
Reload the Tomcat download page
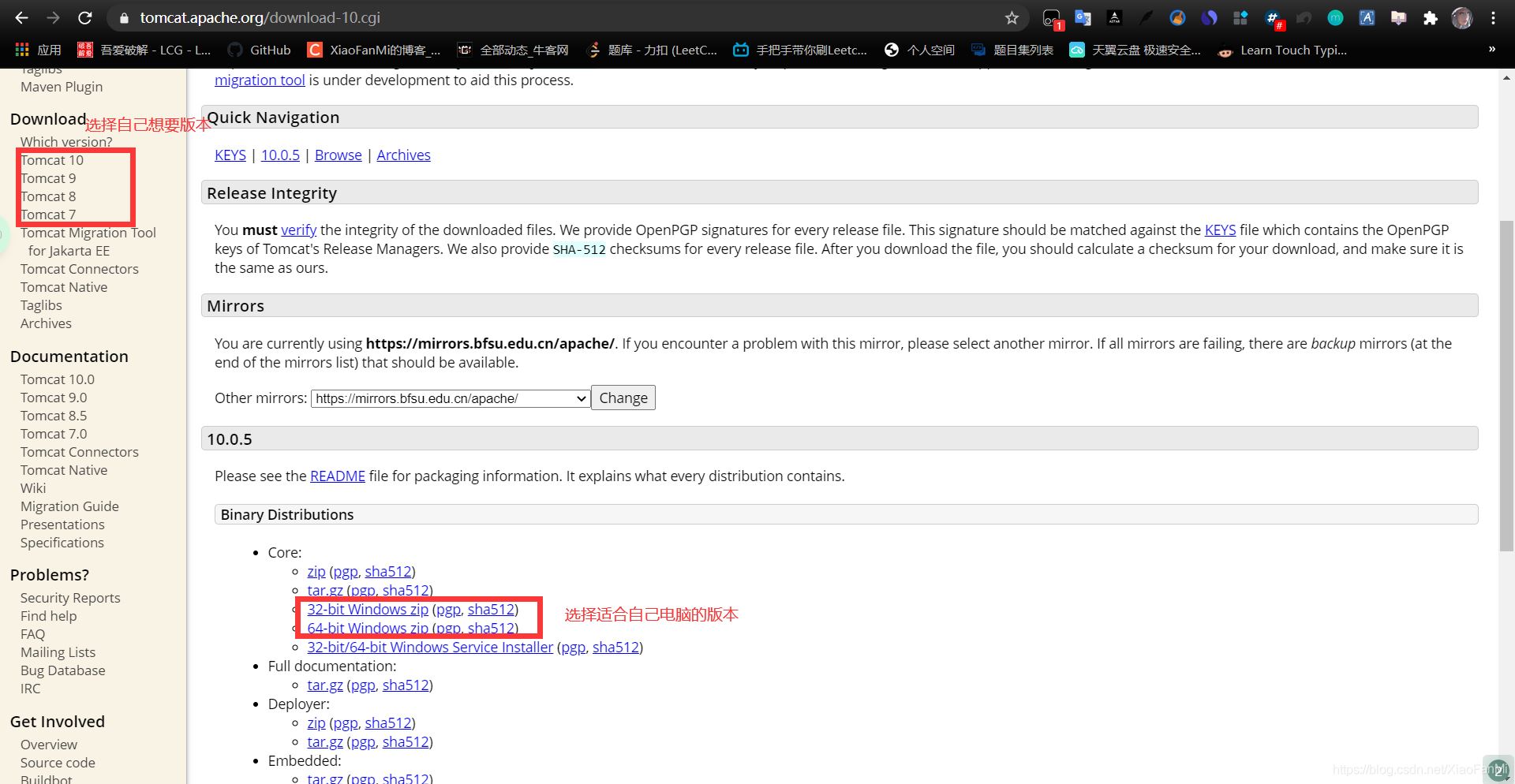coord(85,17)
